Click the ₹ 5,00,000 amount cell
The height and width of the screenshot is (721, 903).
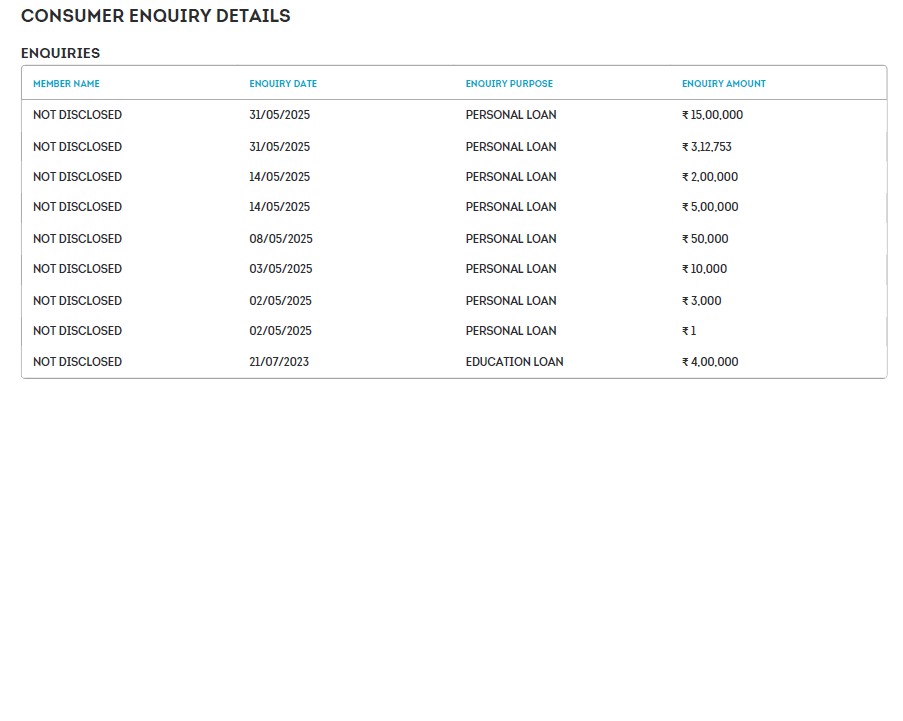tap(710, 207)
